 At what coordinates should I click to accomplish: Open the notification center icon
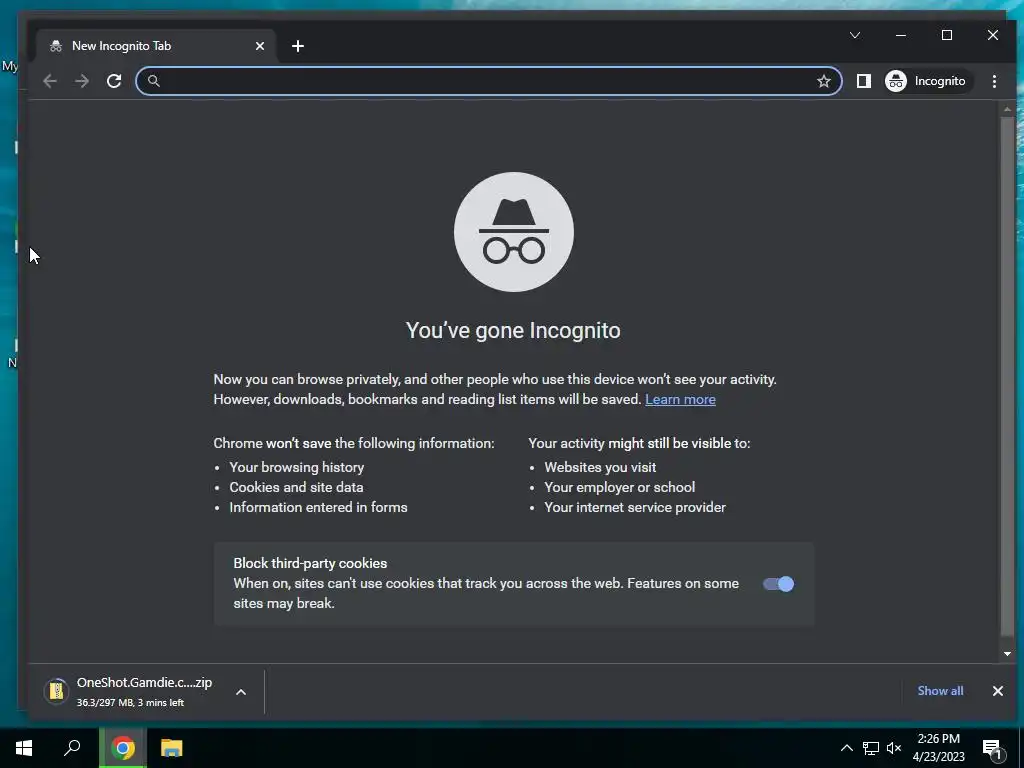991,748
